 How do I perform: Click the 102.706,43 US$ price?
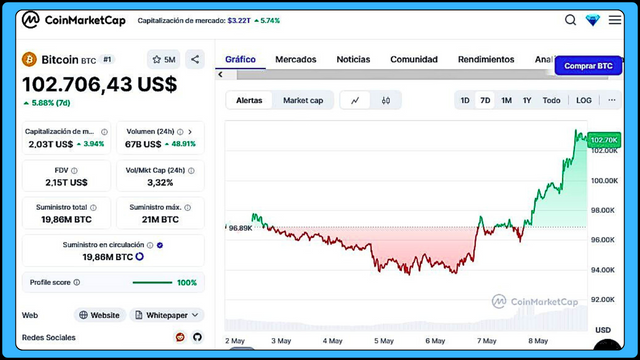pyautogui.click(x=100, y=84)
